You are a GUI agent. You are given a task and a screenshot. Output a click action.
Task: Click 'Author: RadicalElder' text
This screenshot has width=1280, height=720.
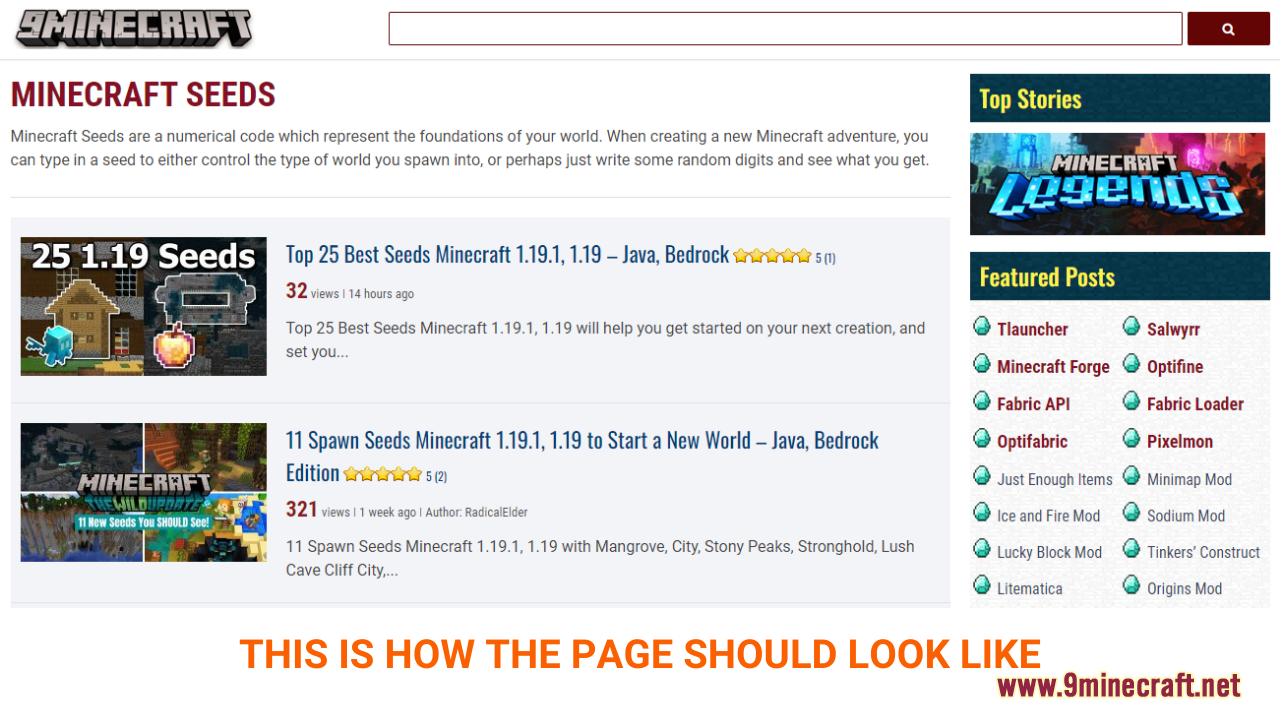click(x=476, y=512)
